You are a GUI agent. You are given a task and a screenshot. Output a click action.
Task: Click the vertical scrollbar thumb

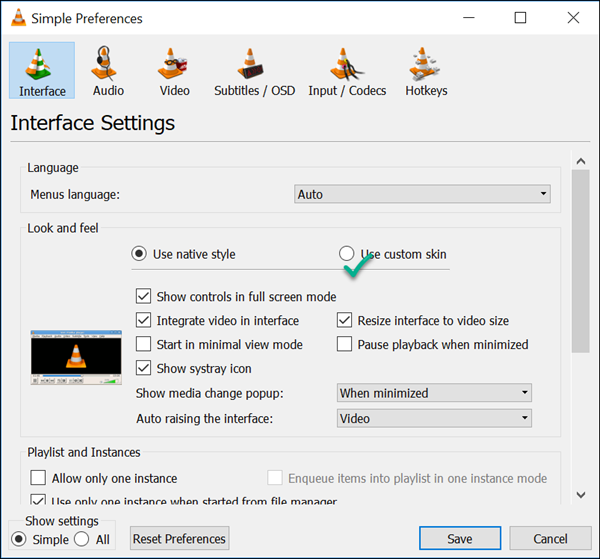580,261
